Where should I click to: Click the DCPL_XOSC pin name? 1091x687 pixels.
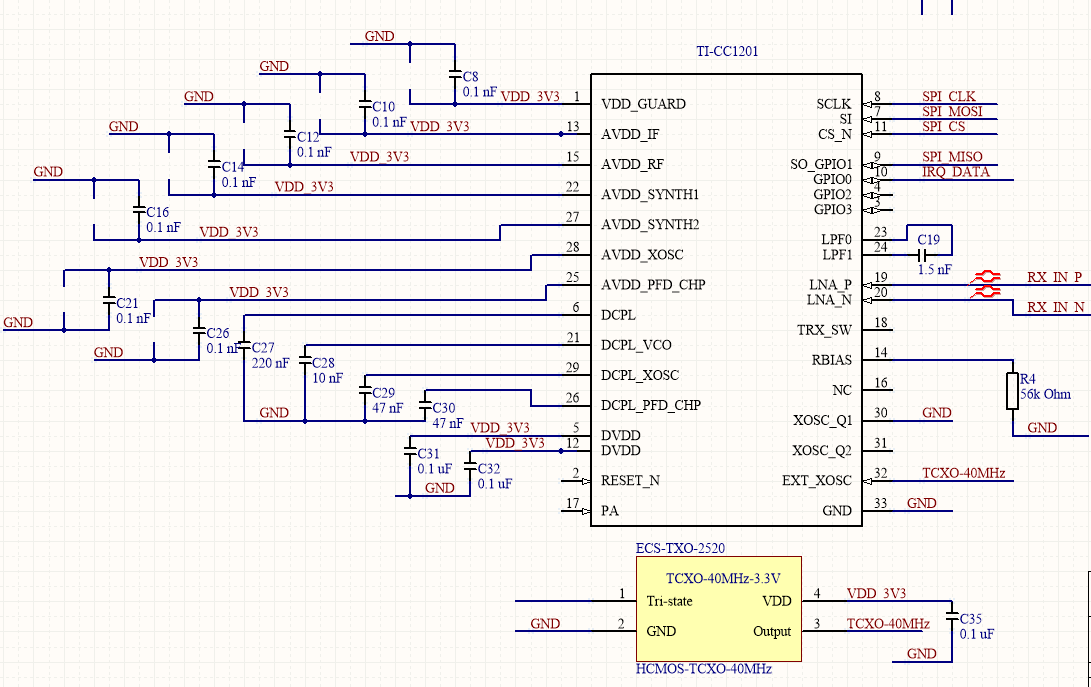(x=640, y=375)
